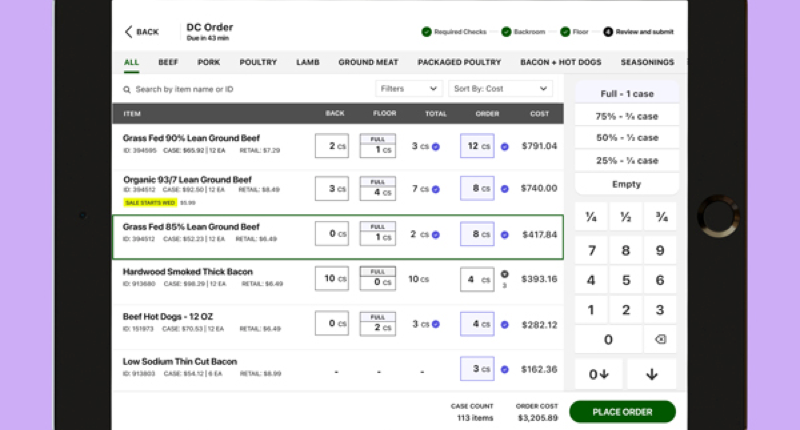This screenshot has width=800, height=430.
Task: Click the blue check beside Grass Fed 90% order
Action: [x=505, y=146]
